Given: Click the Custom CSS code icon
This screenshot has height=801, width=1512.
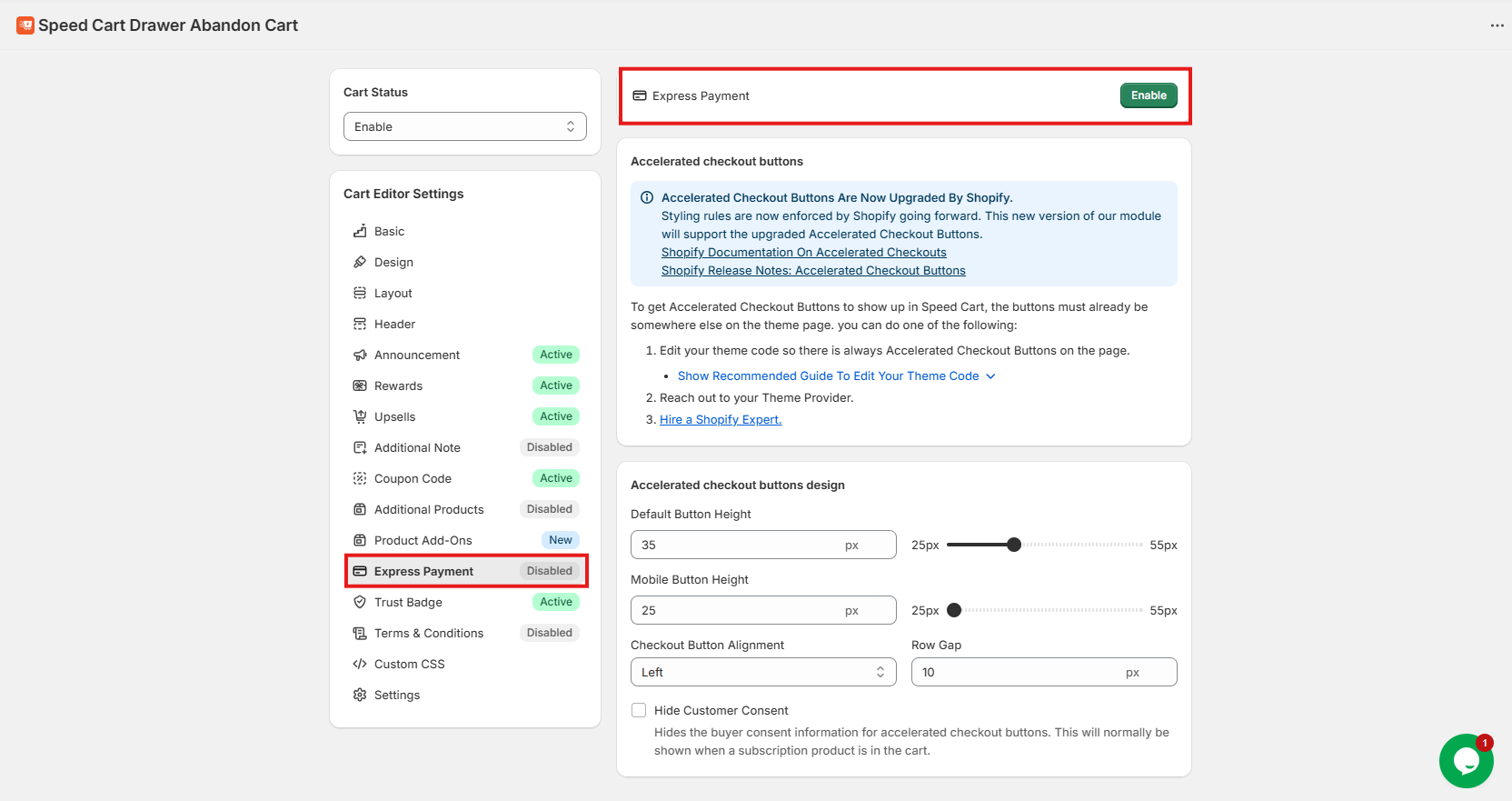Looking at the screenshot, I should coord(360,664).
